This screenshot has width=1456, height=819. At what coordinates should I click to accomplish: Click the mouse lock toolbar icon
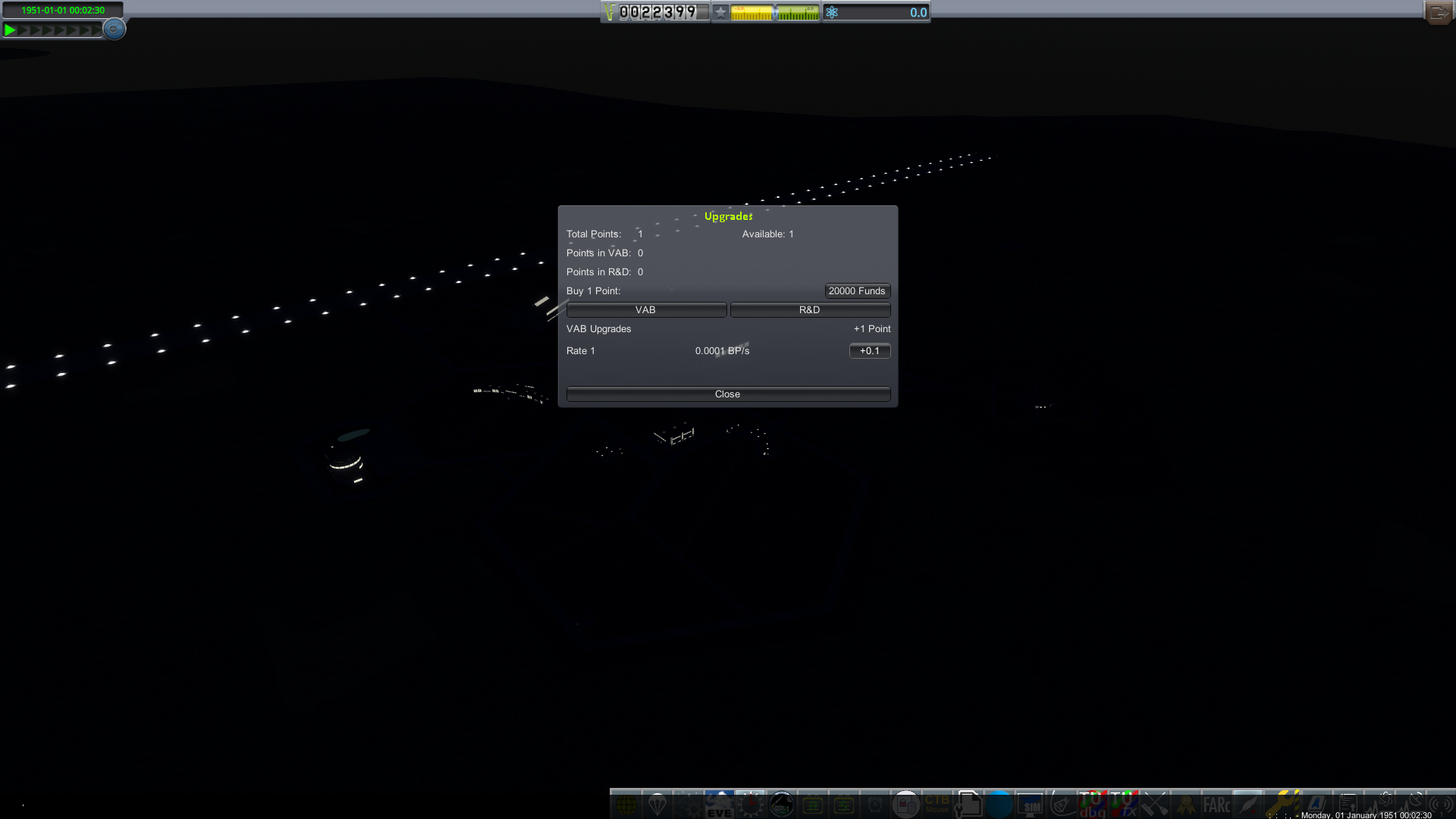tap(906, 804)
